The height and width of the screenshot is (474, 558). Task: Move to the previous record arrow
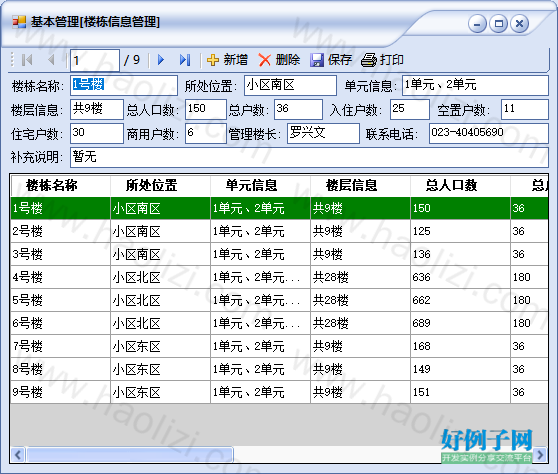click(51, 60)
